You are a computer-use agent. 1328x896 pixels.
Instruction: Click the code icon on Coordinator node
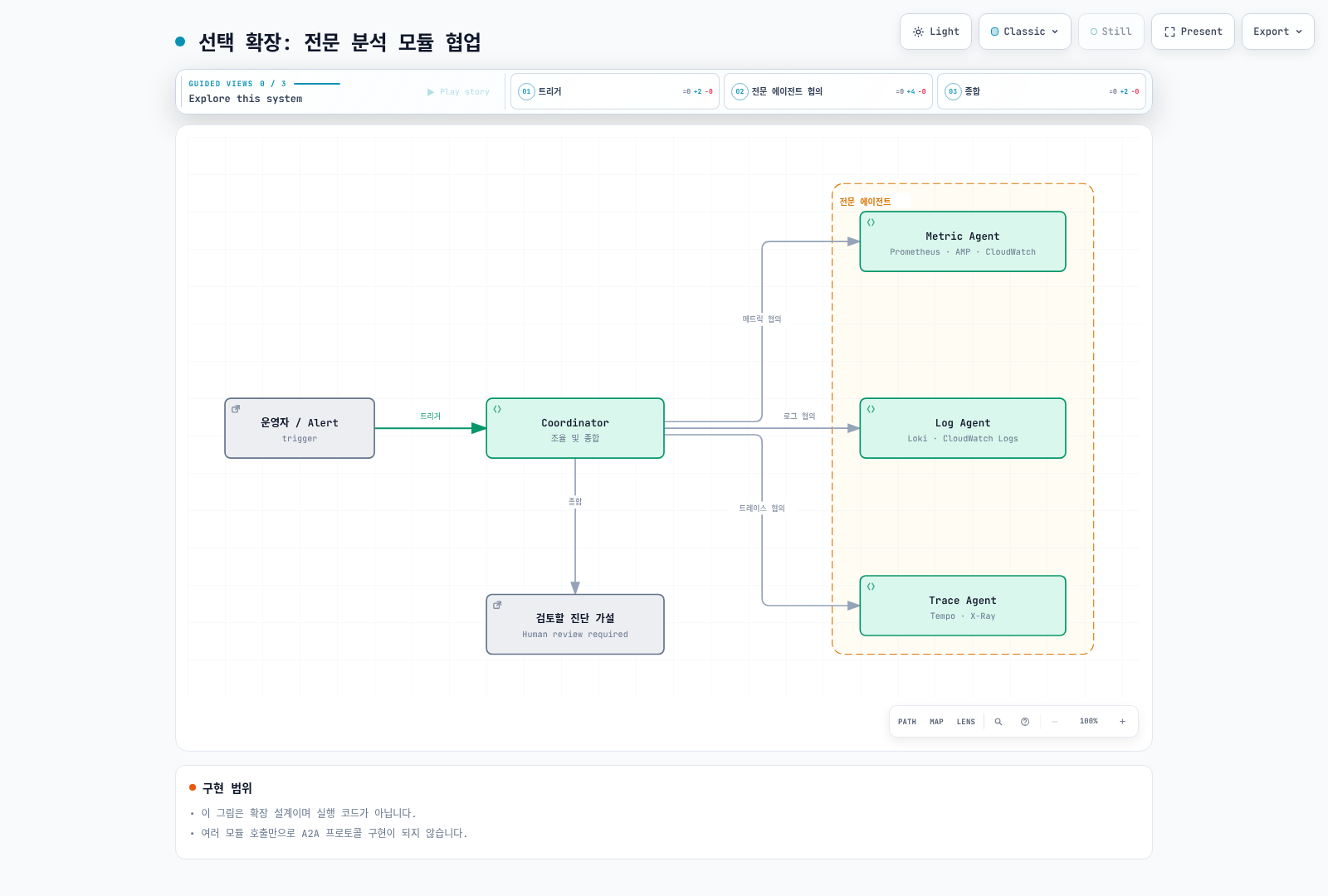pyautogui.click(x=497, y=409)
